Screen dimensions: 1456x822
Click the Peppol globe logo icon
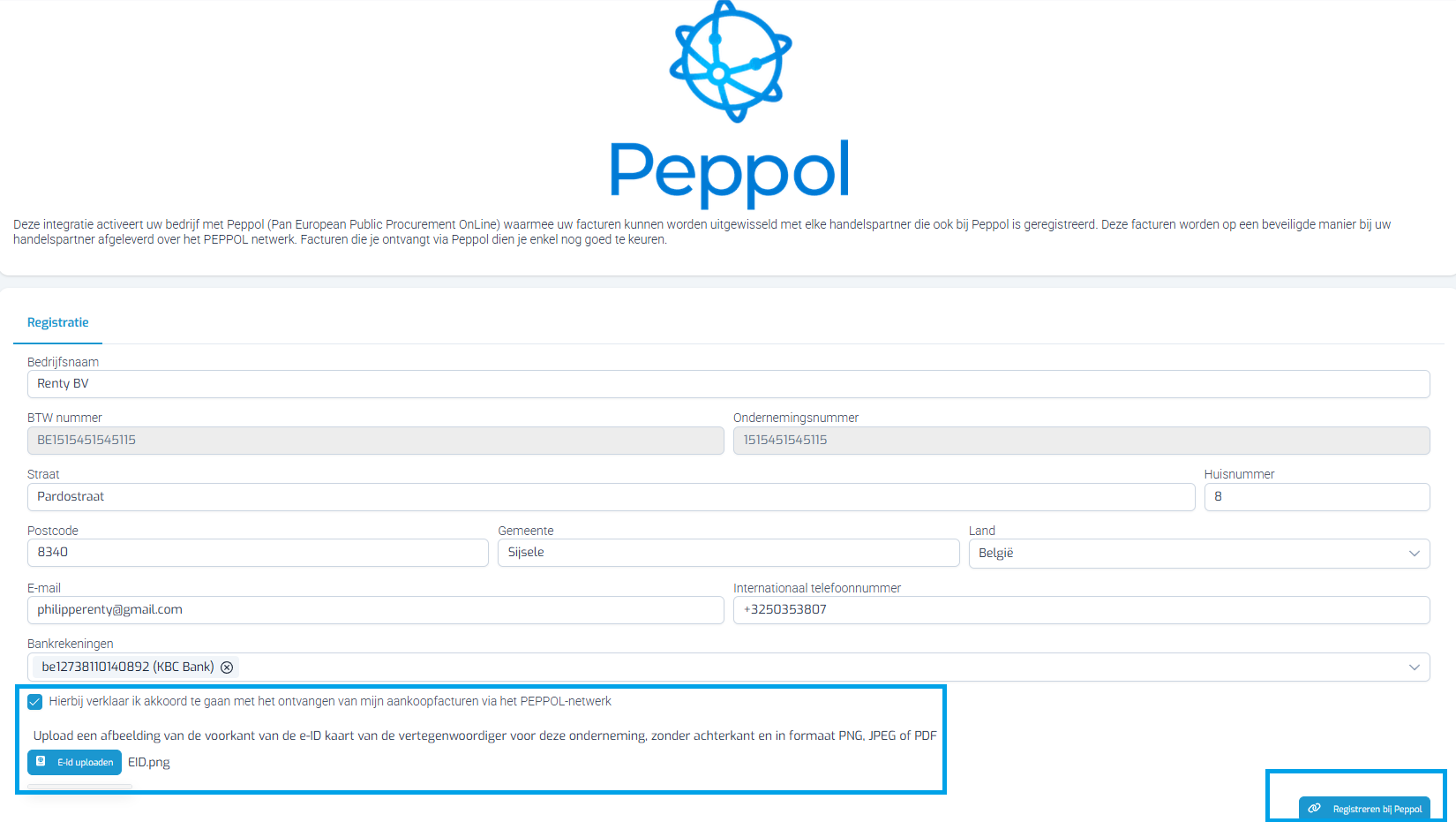click(731, 61)
